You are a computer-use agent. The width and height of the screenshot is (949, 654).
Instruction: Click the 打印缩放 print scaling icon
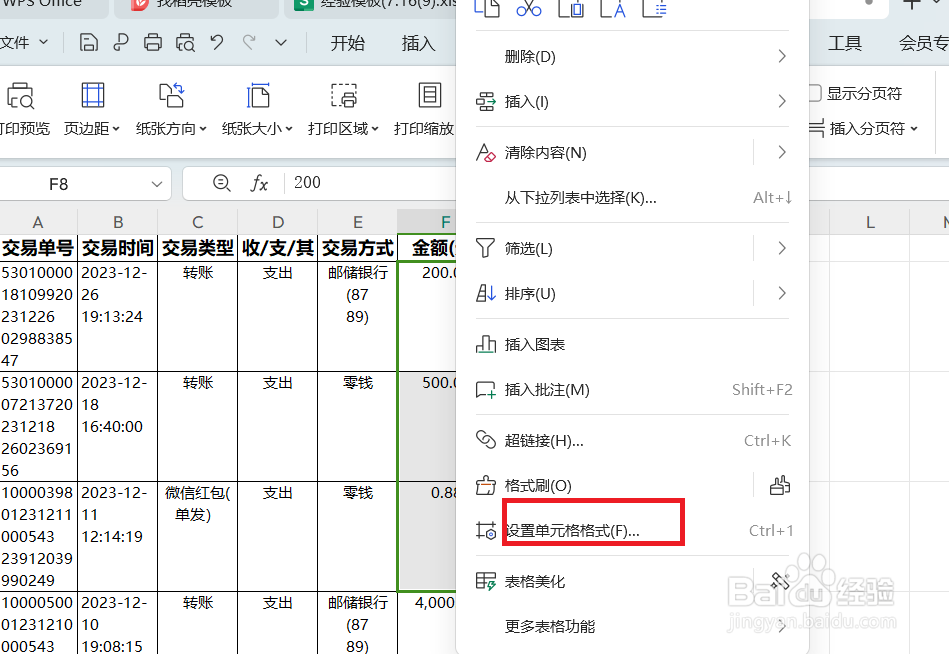[x=430, y=95]
